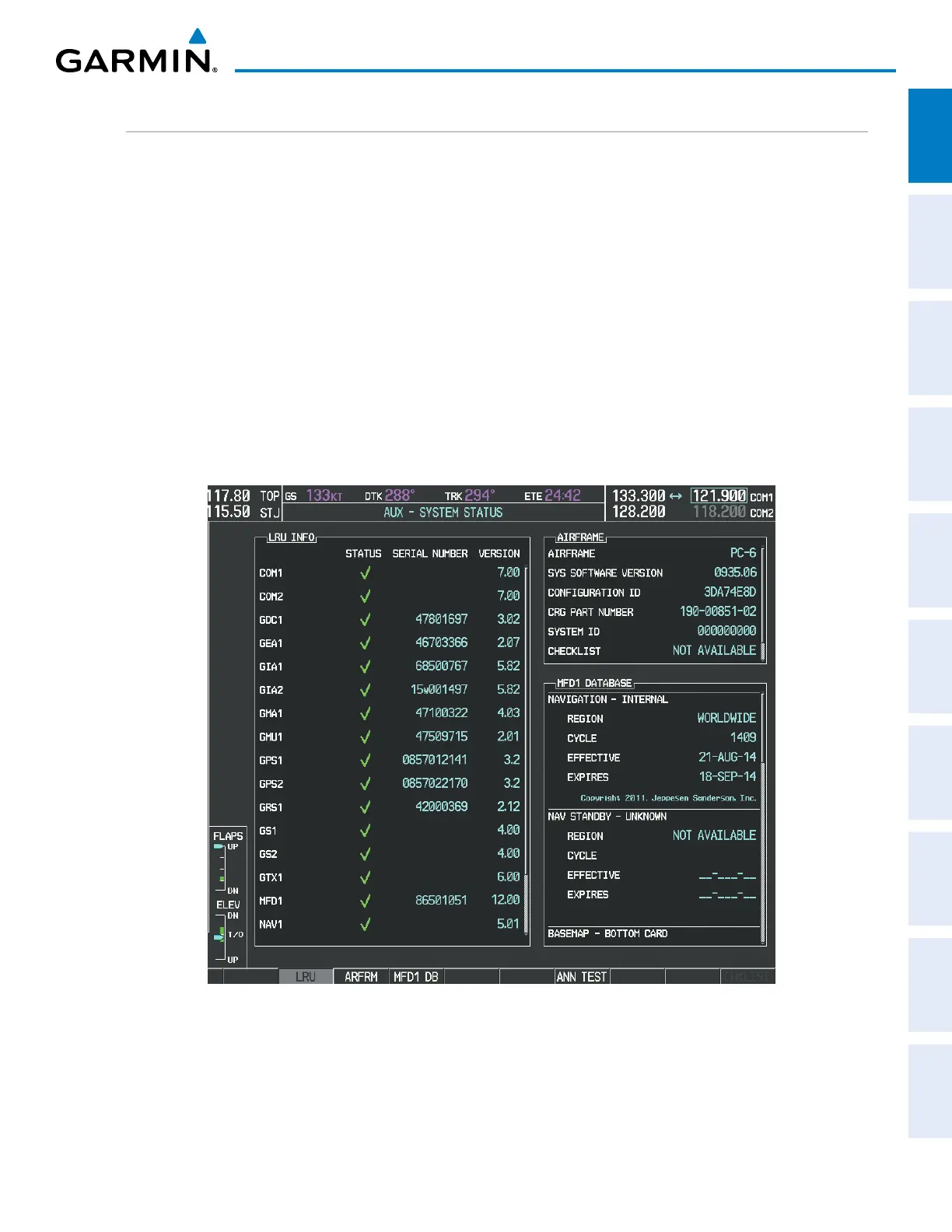Click the AUX - SYSTEM STATUS page title

[x=443, y=513]
